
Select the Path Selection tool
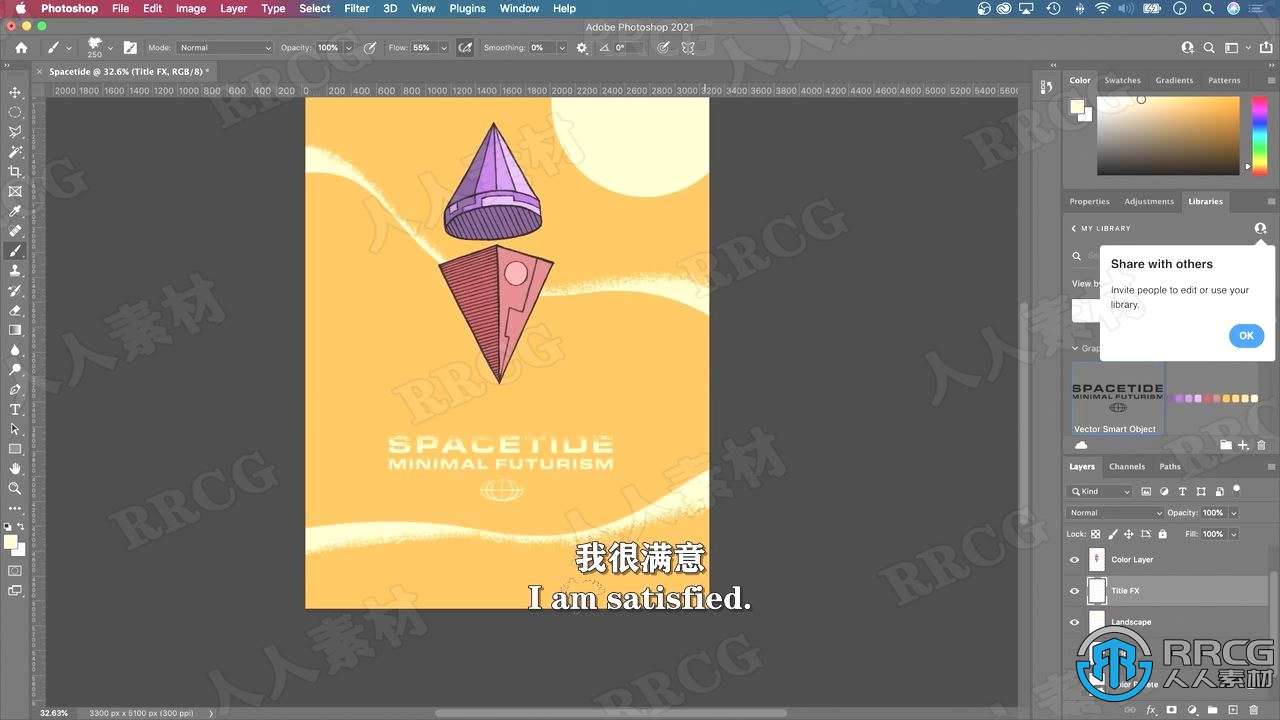tap(15, 429)
